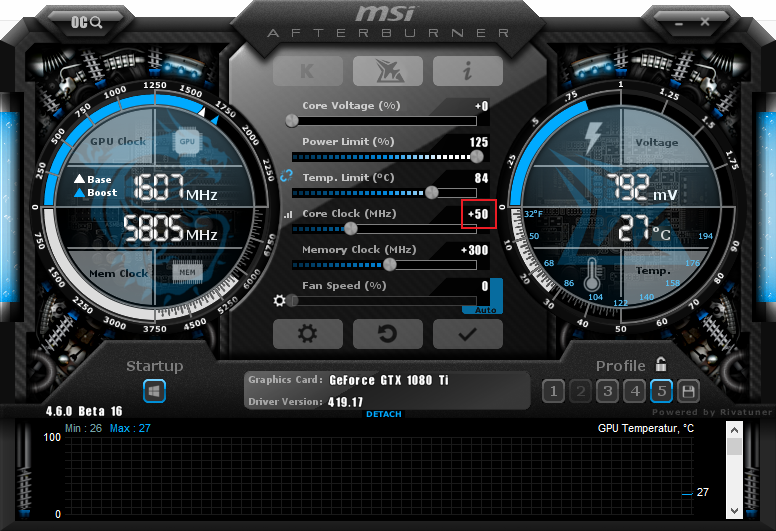Click the driver version 419.17 text
The width and height of the screenshot is (776, 531).
345,402
